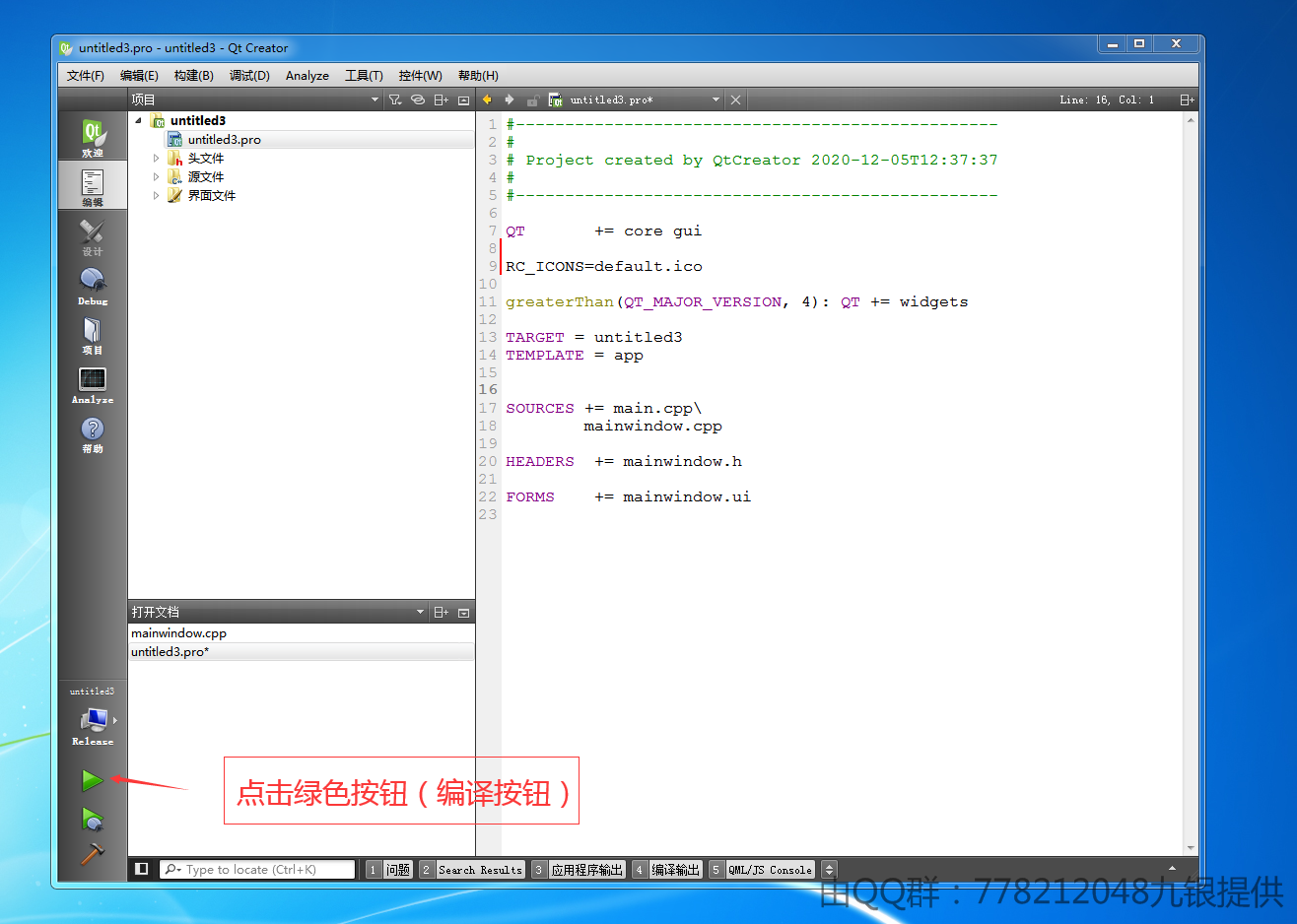The image size is (1297, 924).
Task: Go forward in editor navigation history
Action: (510, 99)
